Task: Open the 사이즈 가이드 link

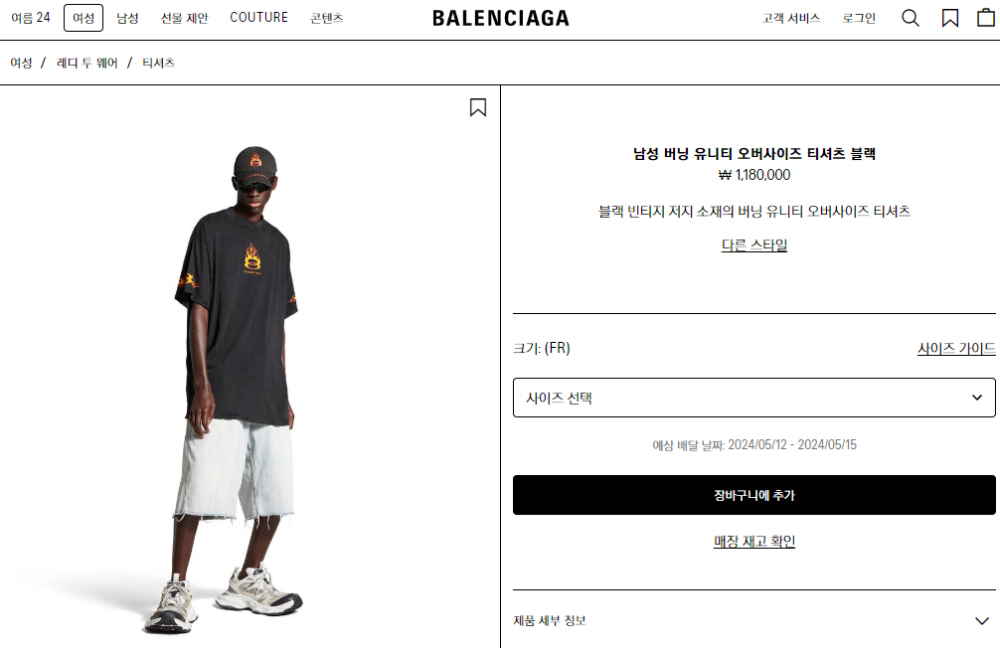Action: tap(956, 348)
